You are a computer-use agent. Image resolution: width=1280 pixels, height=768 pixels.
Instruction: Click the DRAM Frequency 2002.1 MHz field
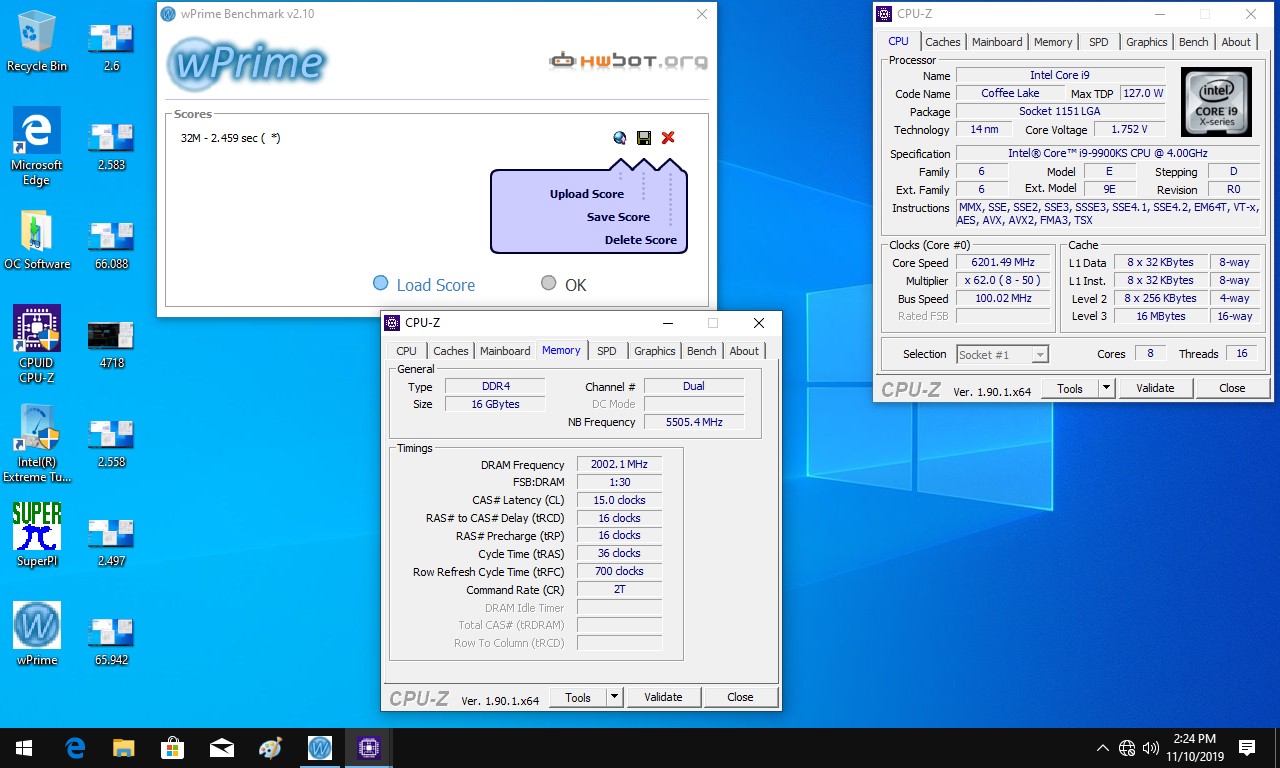tap(619, 465)
